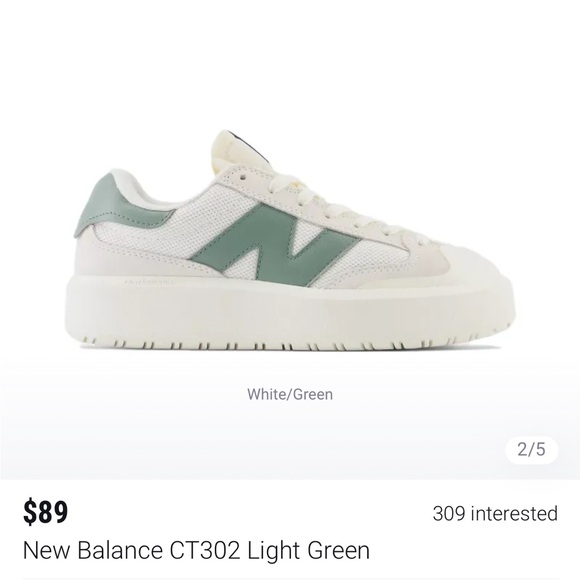This screenshot has width=580, height=580.
Task: Tap the empty white area above the sneaker
Action: click(290, 63)
